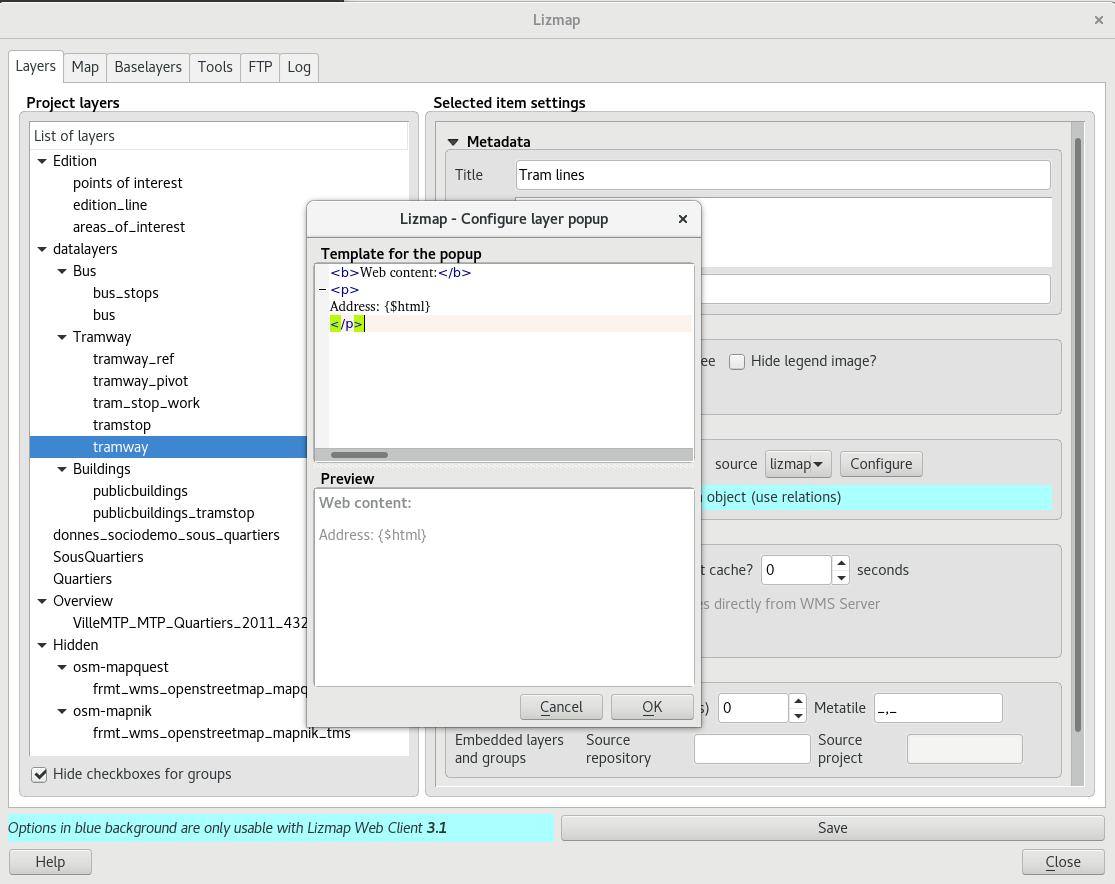Open the Baselayers tab

(x=148, y=68)
